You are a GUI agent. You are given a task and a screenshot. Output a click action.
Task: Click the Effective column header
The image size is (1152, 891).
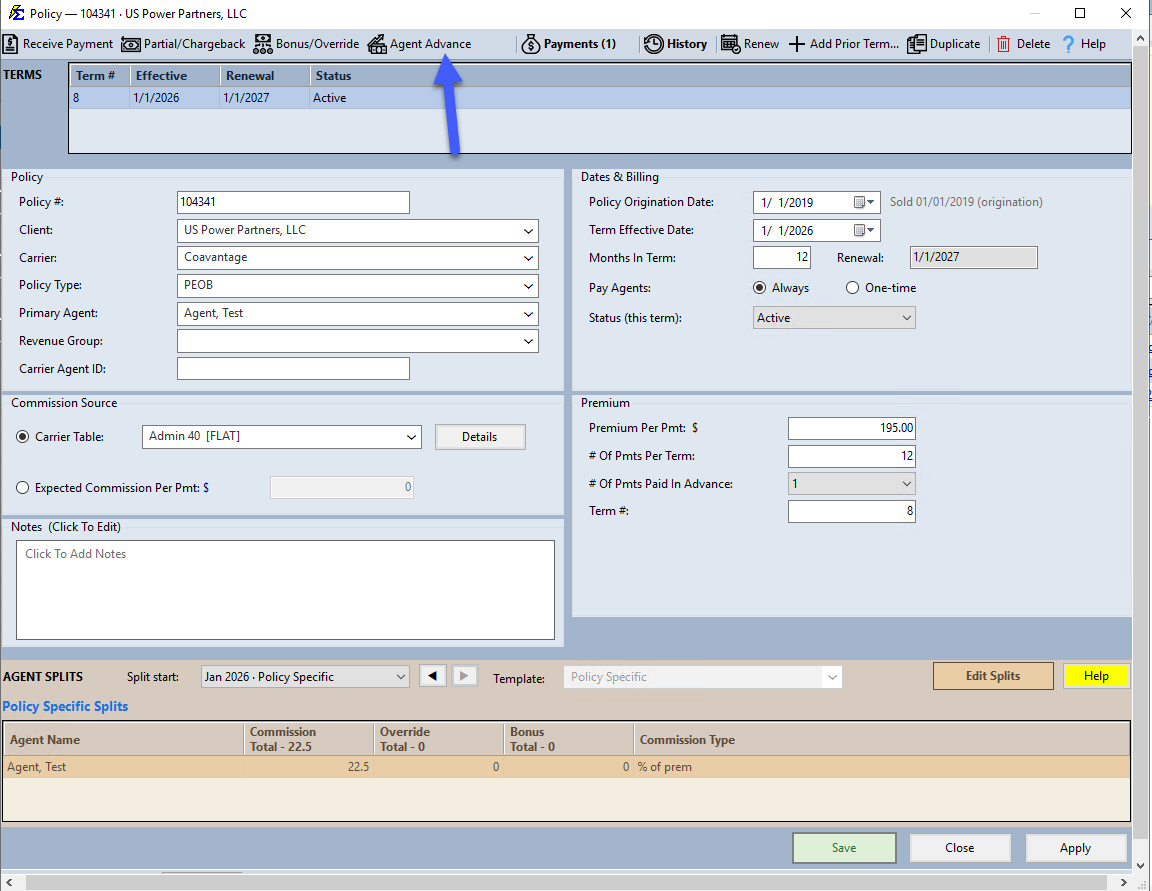(175, 76)
